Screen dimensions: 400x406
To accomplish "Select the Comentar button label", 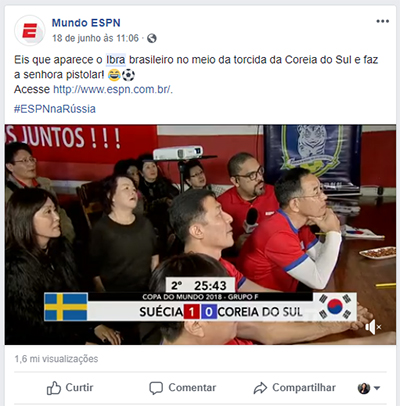I will [x=192, y=387].
